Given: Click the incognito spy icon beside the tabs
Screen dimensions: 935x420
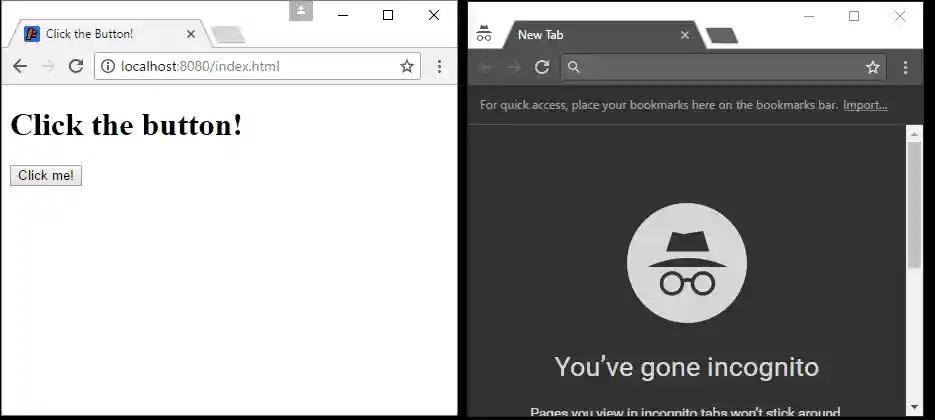Looking at the screenshot, I should (484, 33).
